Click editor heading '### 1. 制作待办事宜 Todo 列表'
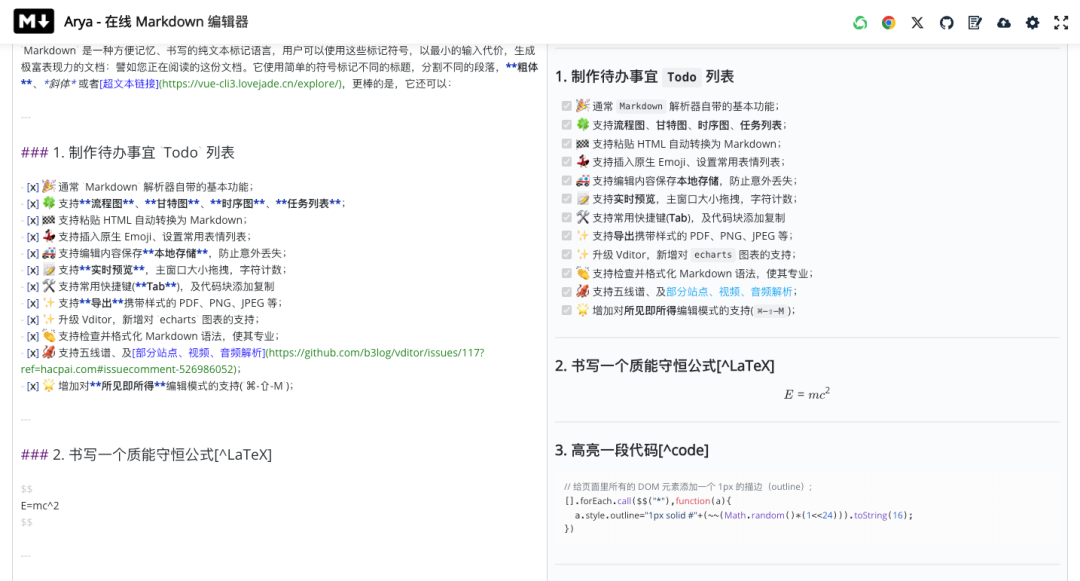 click(128, 152)
